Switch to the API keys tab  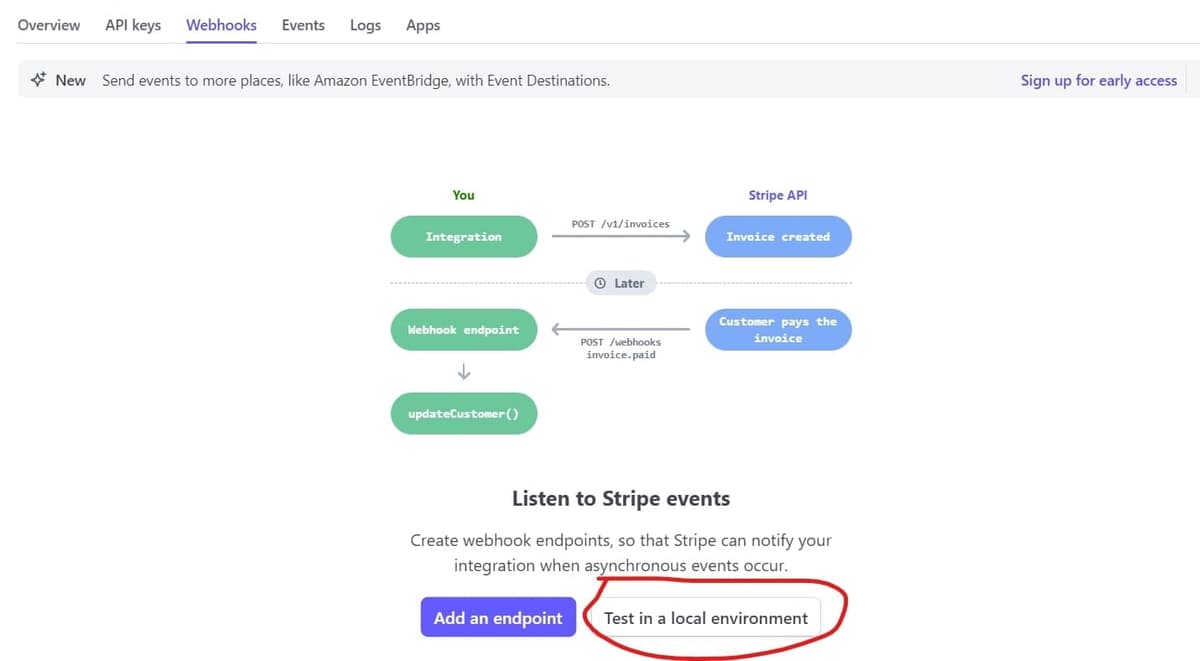133,25
